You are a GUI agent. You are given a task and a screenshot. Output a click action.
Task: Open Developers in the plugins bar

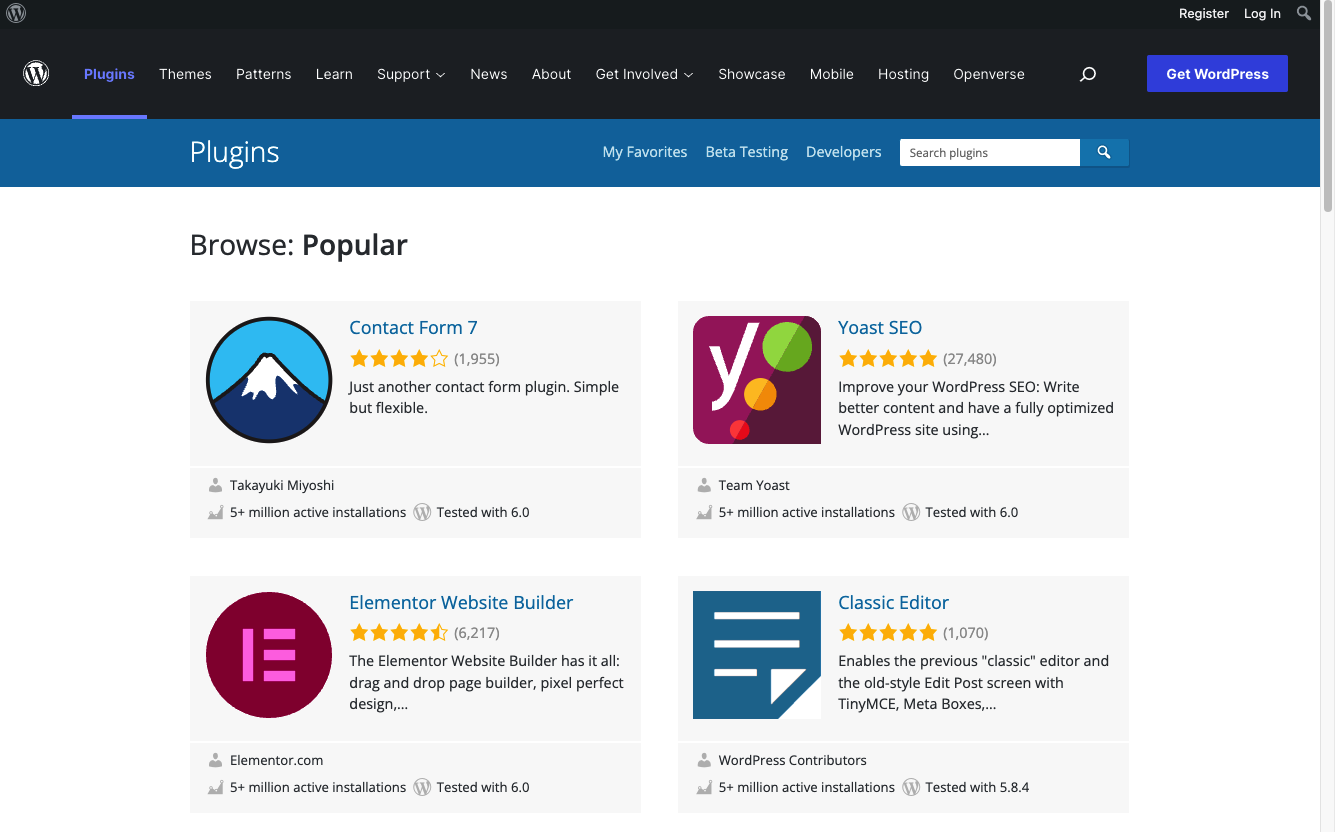[x=844, y=152]
